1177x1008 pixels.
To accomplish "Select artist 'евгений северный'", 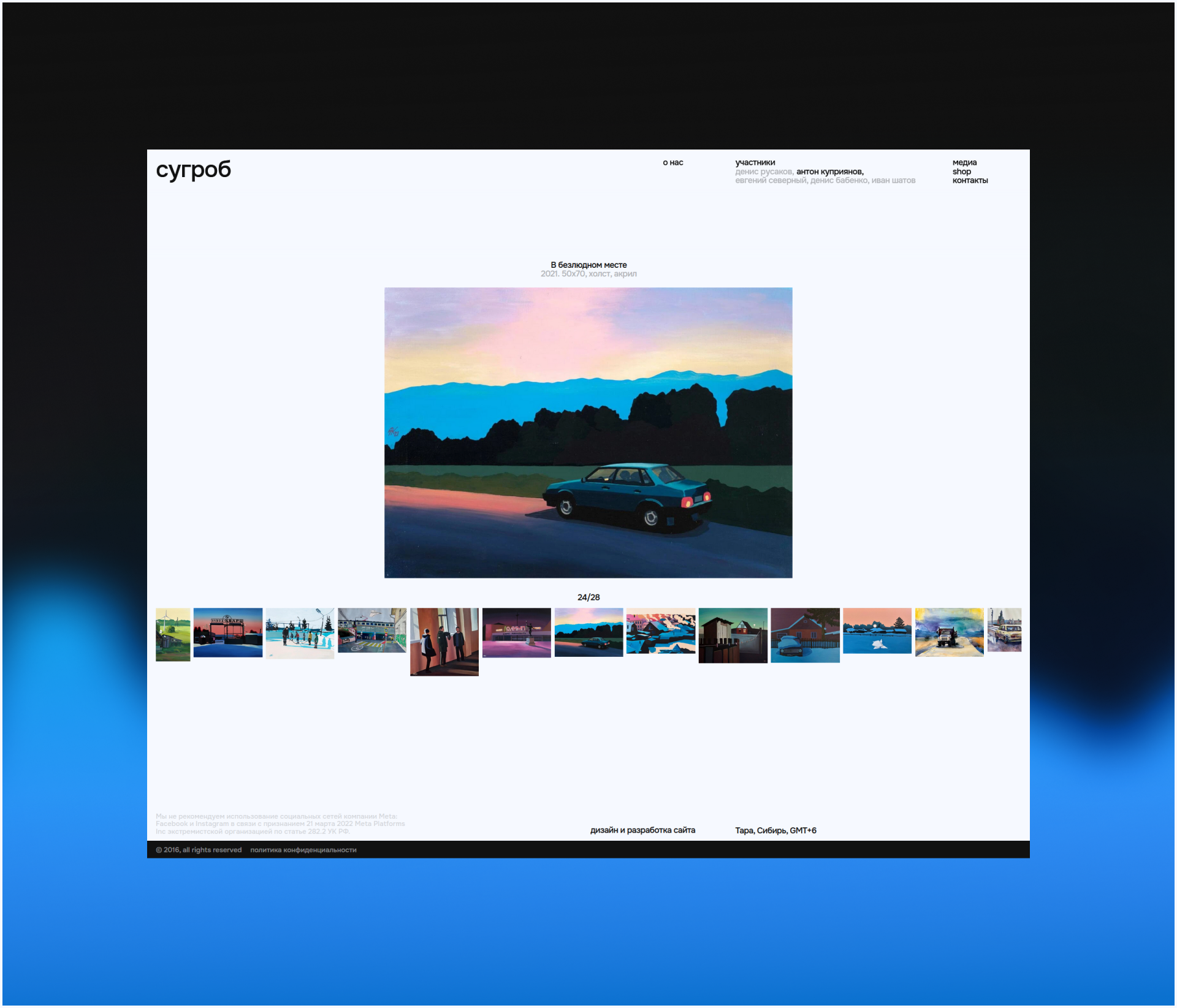I will pyautogui.click(x=770, y=181).
